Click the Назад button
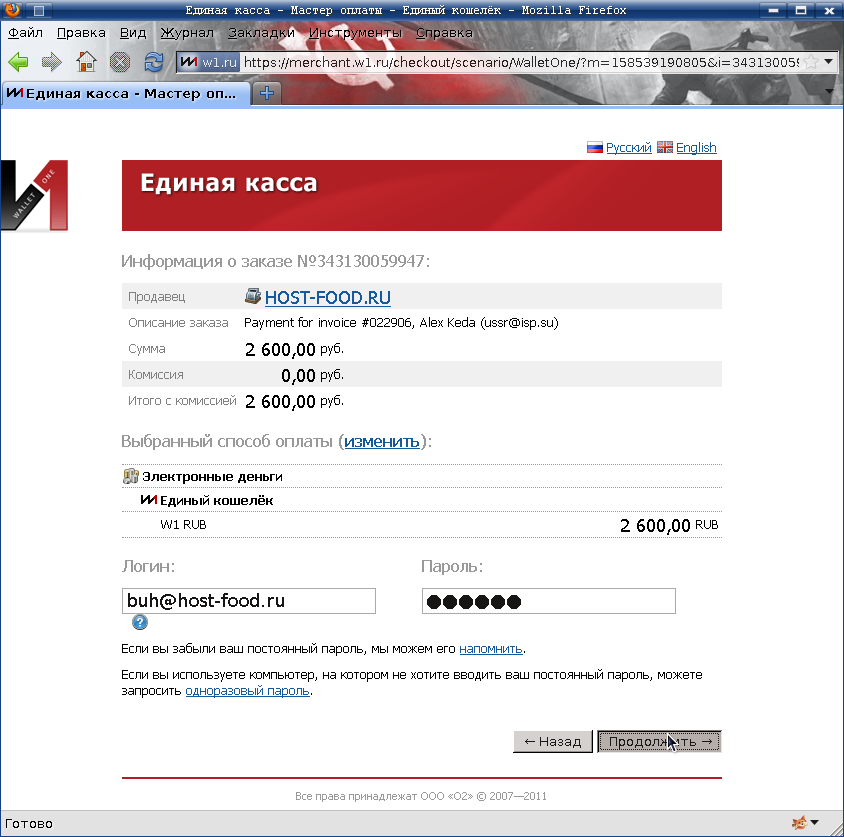844x837 pixels. coord(553,742)
